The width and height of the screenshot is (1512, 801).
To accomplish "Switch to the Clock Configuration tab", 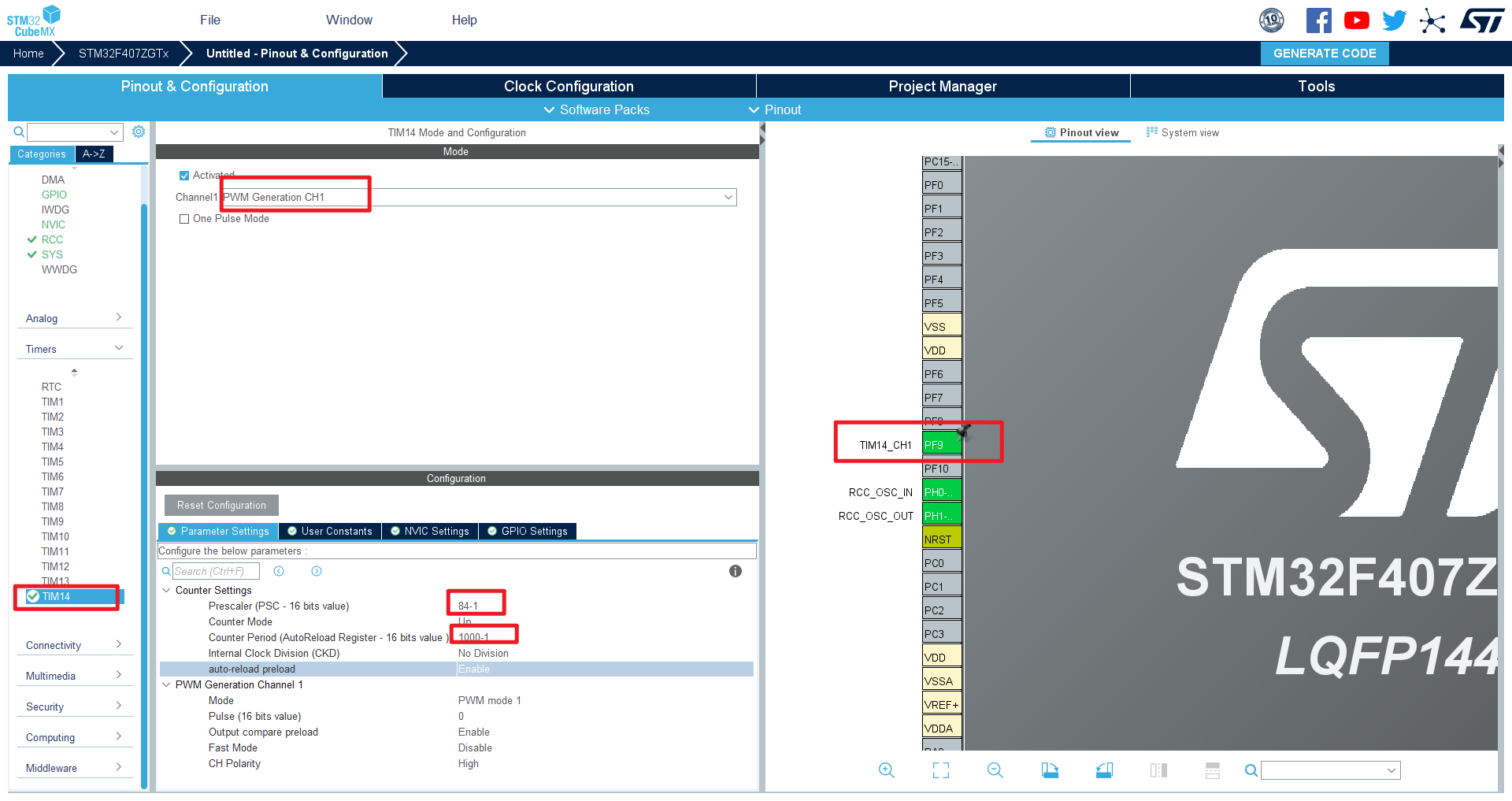I will coord(569,86).
